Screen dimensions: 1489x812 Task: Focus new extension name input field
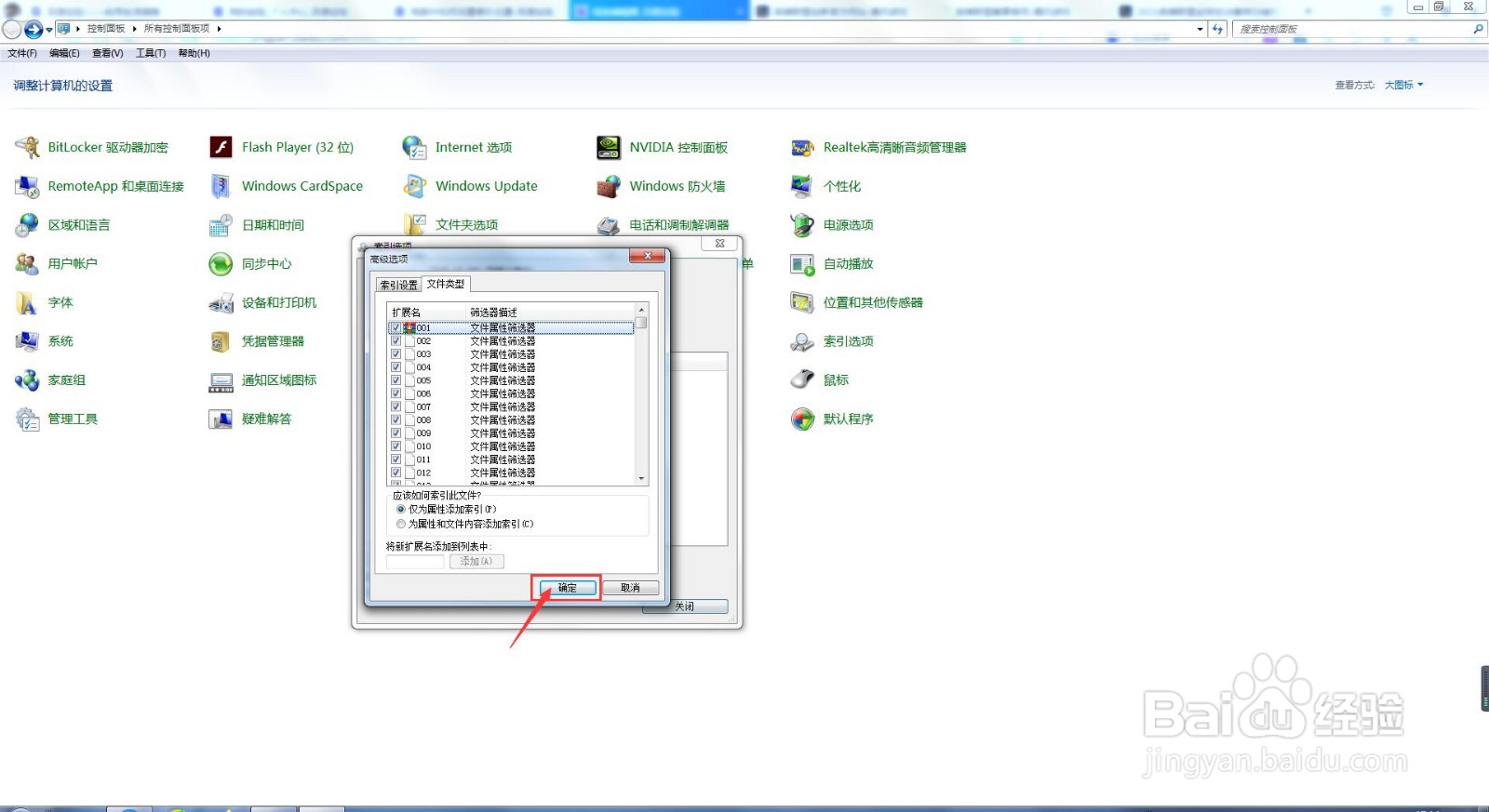click(x=415, y=562)
